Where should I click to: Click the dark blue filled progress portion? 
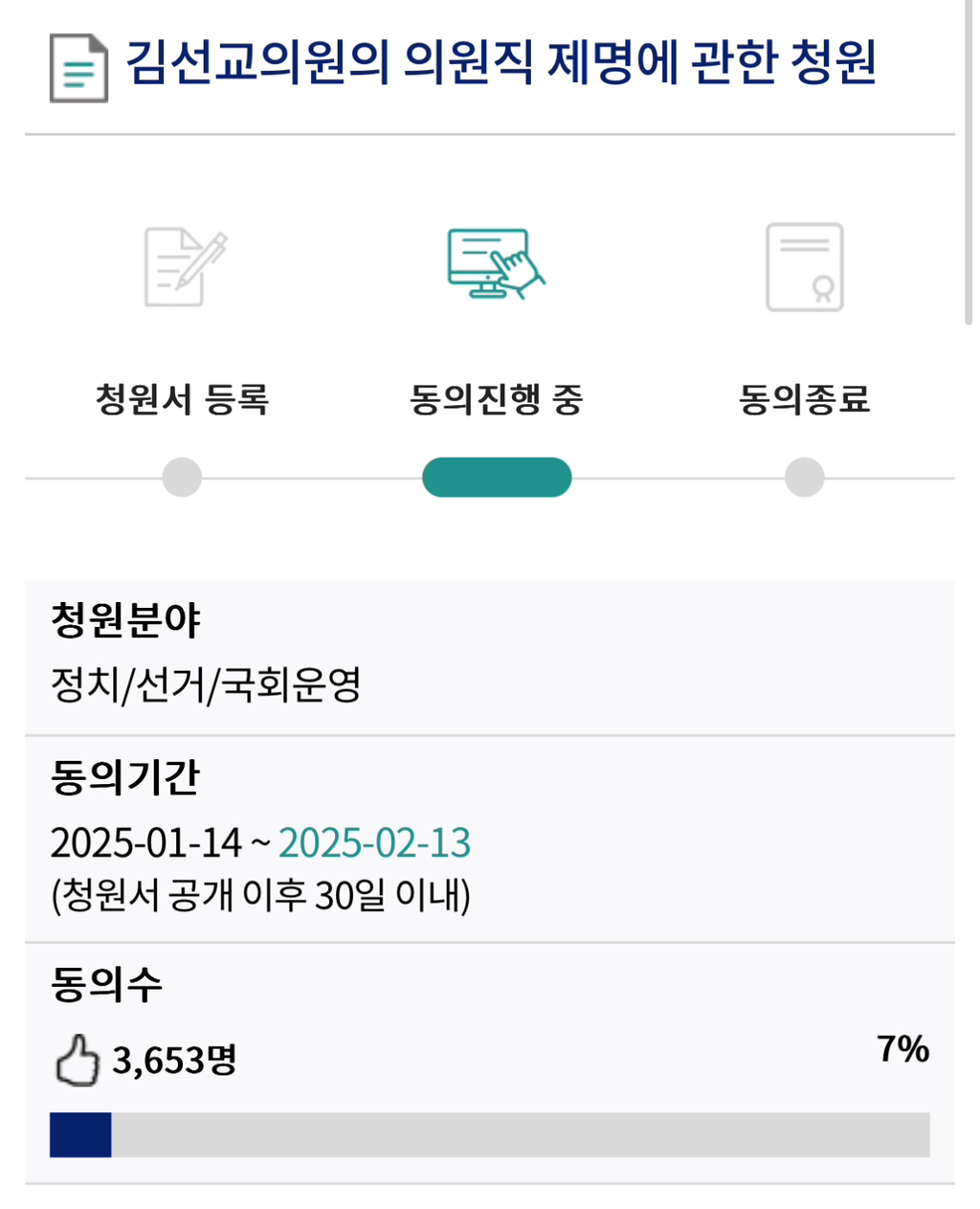point(80,1134)
